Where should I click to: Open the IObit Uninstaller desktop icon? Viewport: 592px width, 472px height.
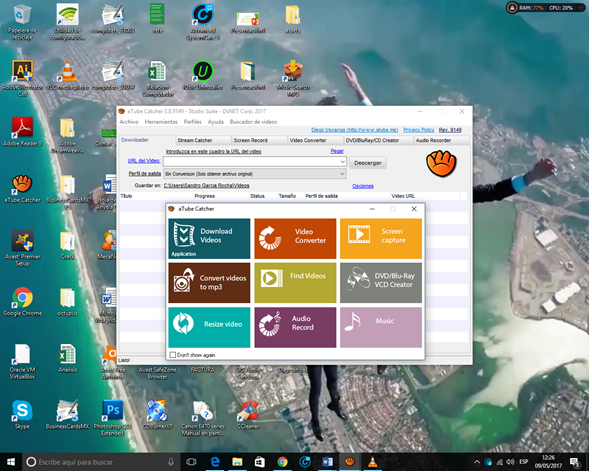pos(204,76)
